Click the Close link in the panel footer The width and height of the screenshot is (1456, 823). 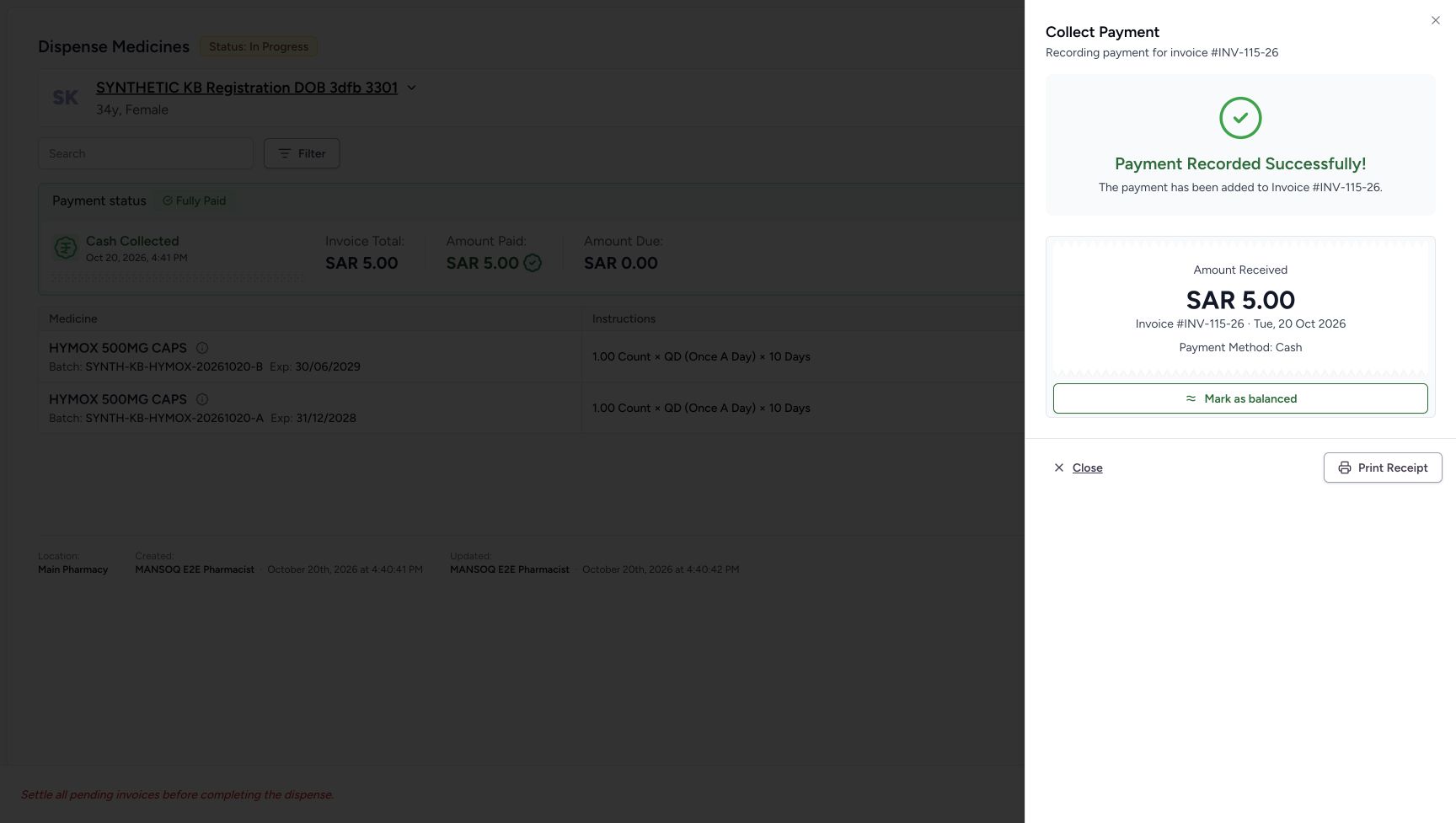click(1087, 468)
